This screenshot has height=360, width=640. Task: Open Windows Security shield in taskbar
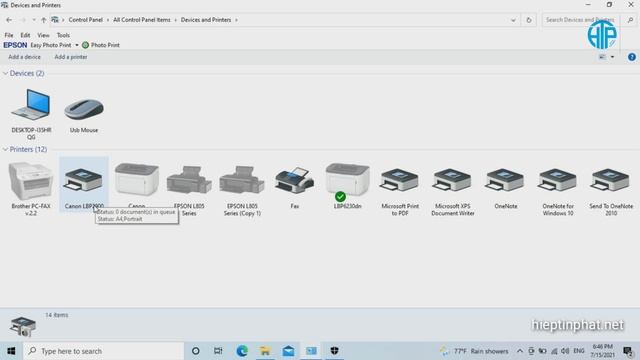tap(334, 351)
